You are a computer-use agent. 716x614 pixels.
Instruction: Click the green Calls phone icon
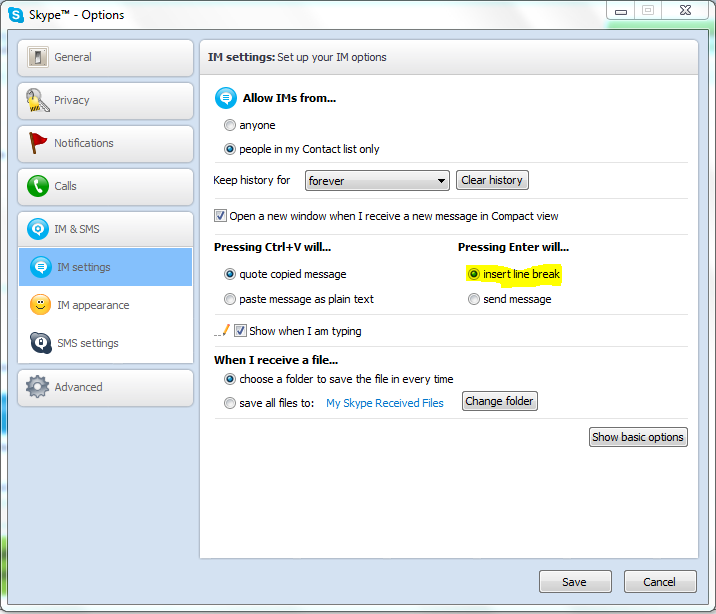pos(37,186)
